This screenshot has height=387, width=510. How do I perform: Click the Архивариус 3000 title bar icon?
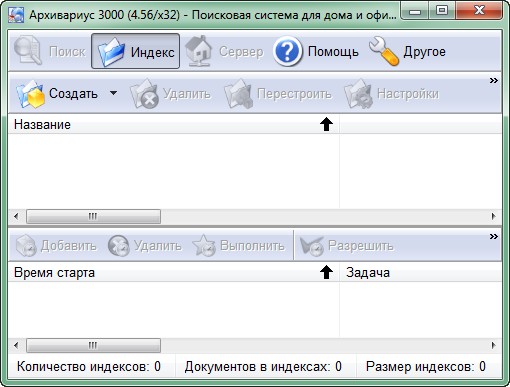click(16, 15)
